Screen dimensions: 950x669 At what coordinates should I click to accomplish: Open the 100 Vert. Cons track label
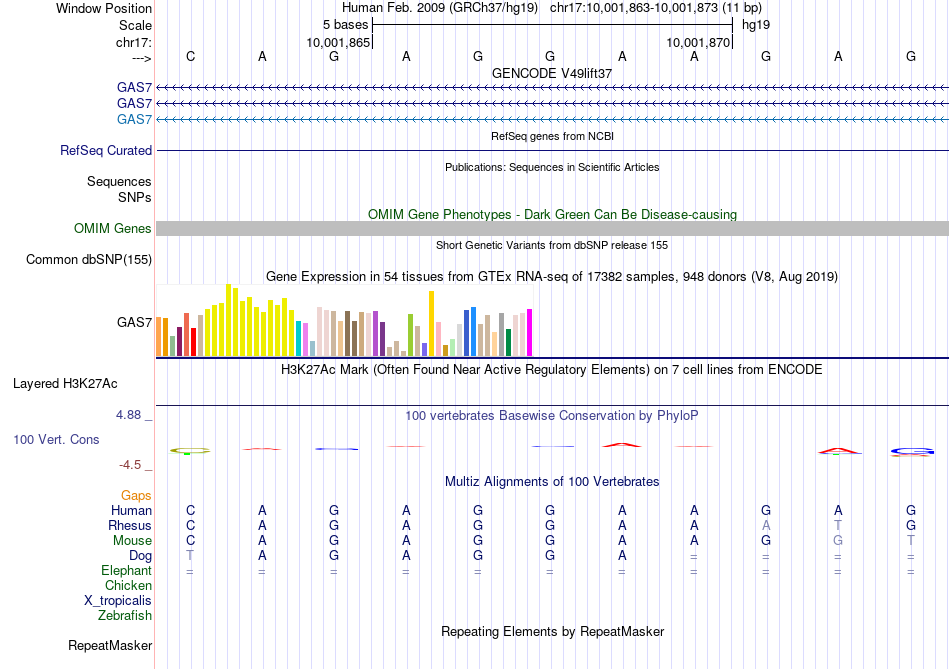[56, 439]
